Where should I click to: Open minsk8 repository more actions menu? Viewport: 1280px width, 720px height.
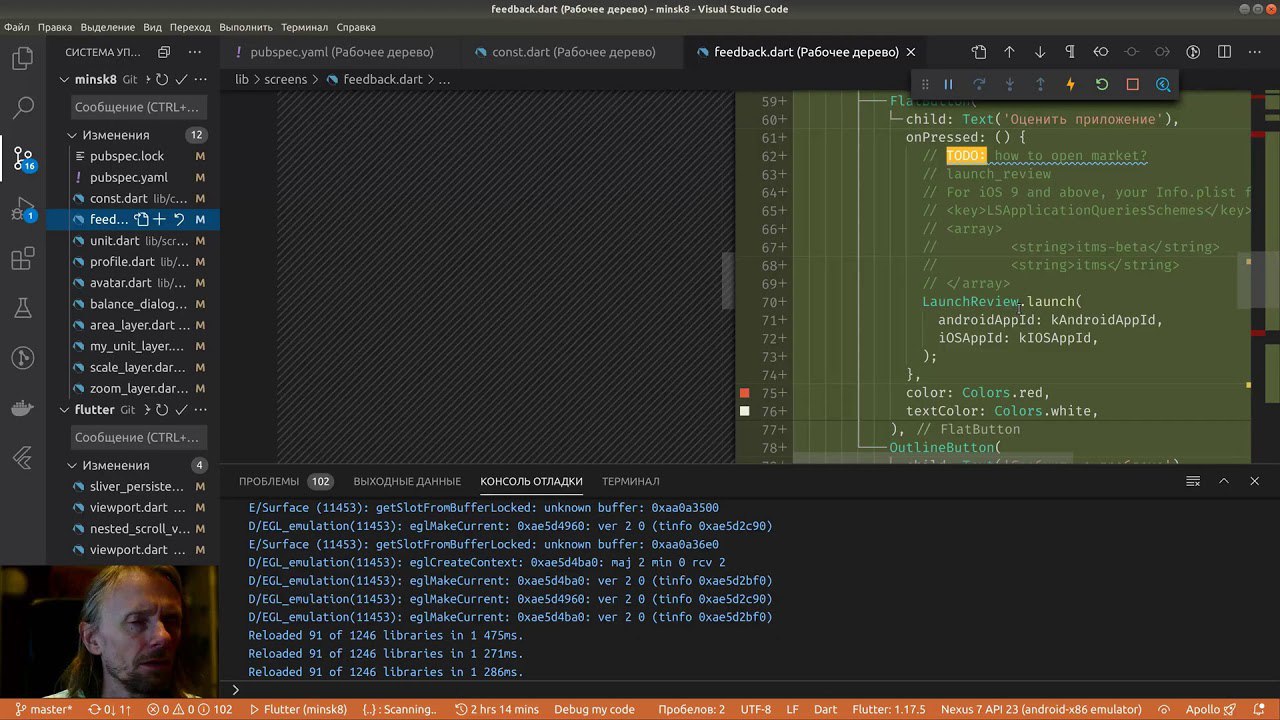click(x=201, y=79)
